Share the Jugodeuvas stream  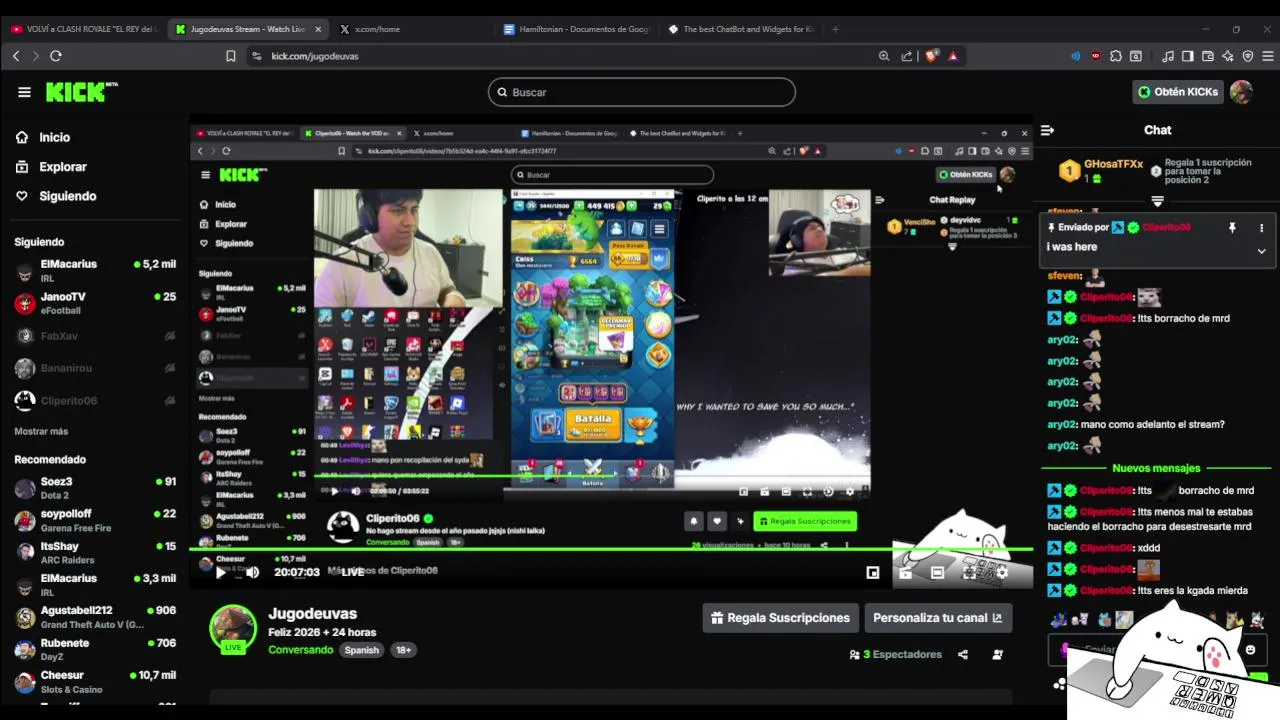[x=963, y=655]
